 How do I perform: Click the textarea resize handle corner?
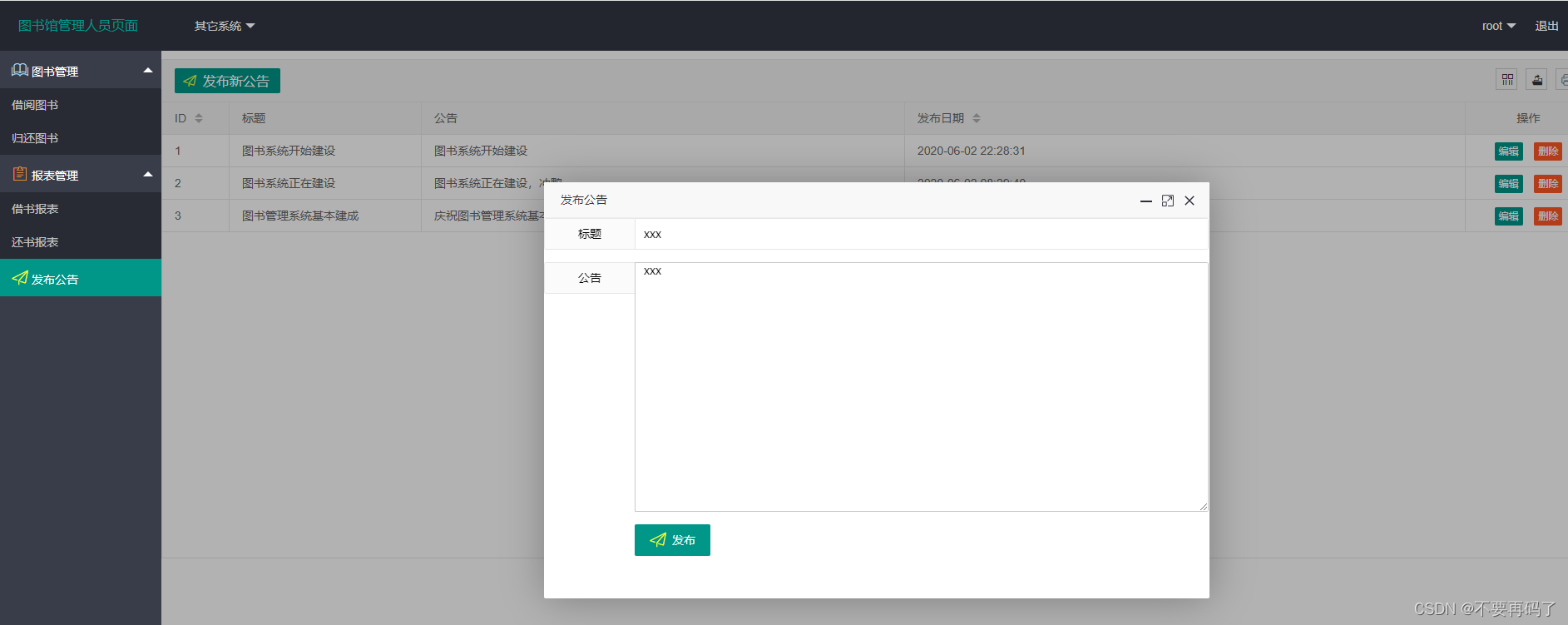pyautogui.click(x=1203, y=506)
